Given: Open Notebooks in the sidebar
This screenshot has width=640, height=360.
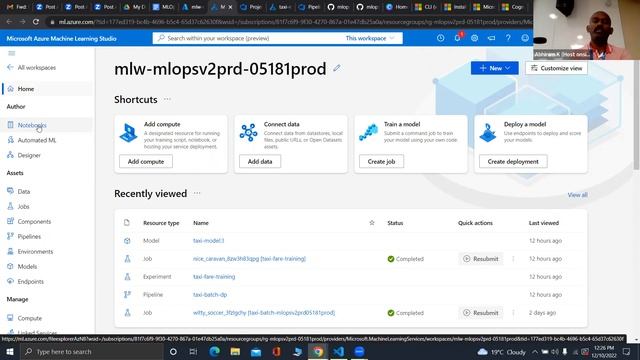Looking at the screenshot, I should [x=32, y=125].
